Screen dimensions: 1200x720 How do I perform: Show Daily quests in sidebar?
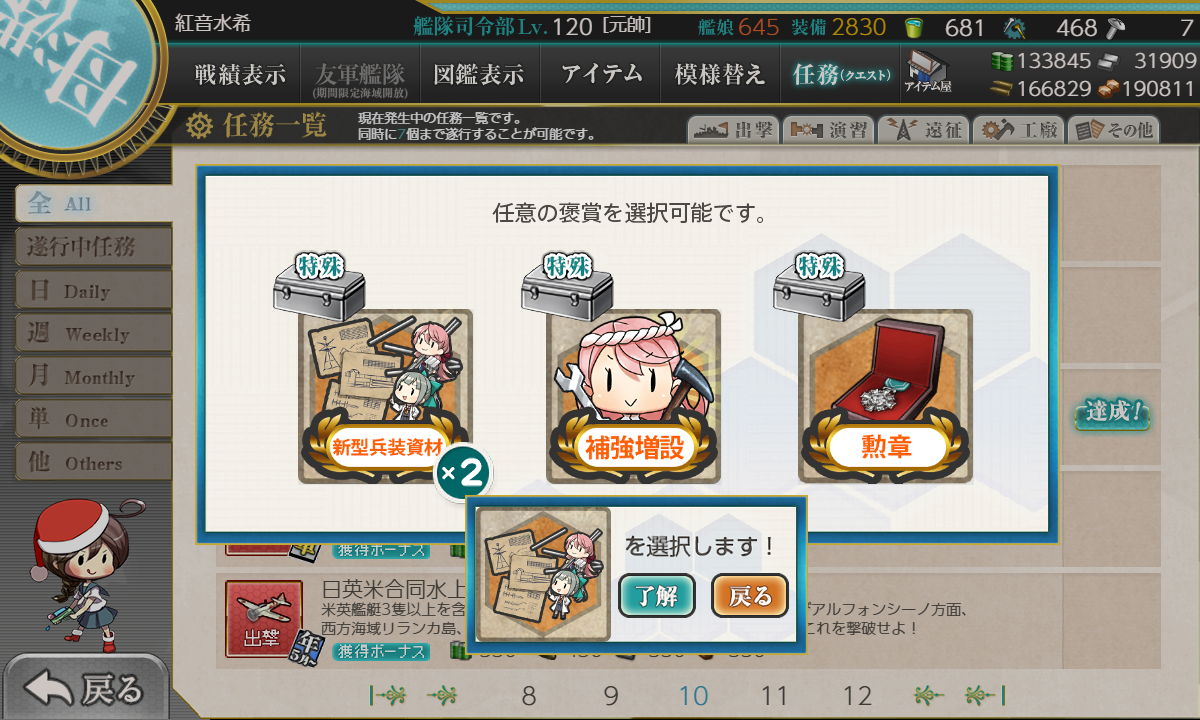tap(93, 291)
